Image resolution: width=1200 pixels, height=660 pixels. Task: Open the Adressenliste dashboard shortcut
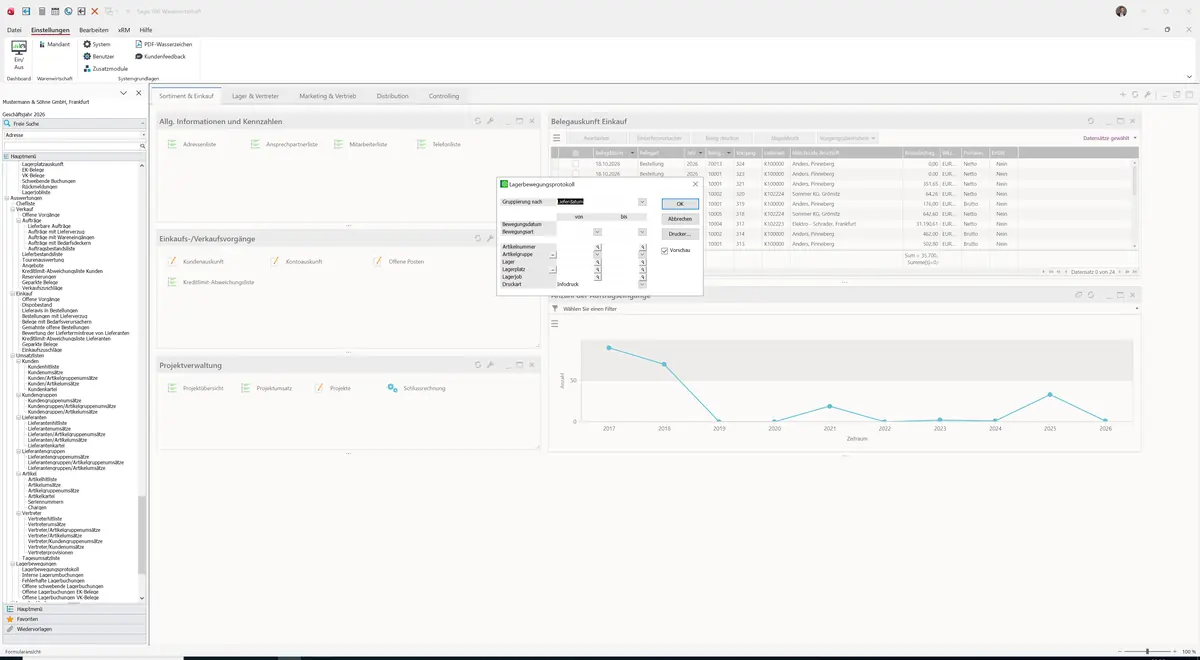pos(192,144)
